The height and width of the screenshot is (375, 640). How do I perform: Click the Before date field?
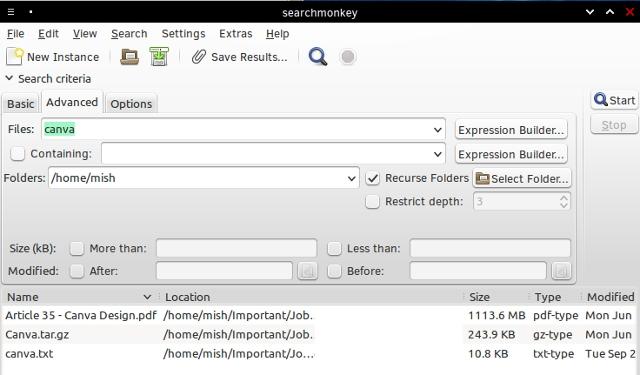coord(478,271)
